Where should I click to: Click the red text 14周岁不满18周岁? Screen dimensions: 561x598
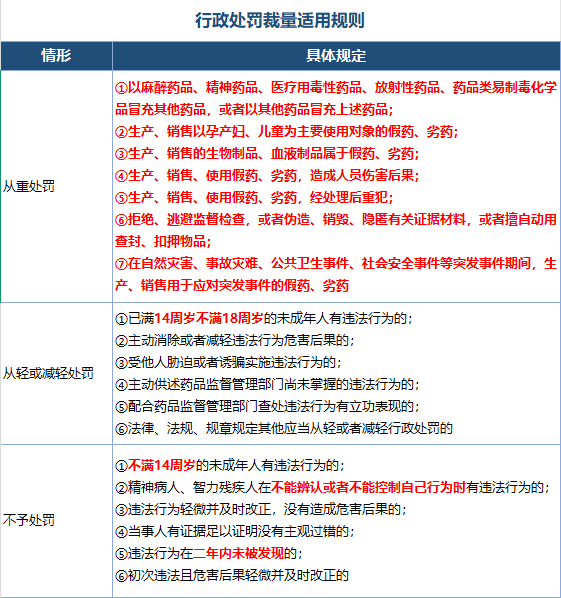pyautogui.click(x=209, y=318)
